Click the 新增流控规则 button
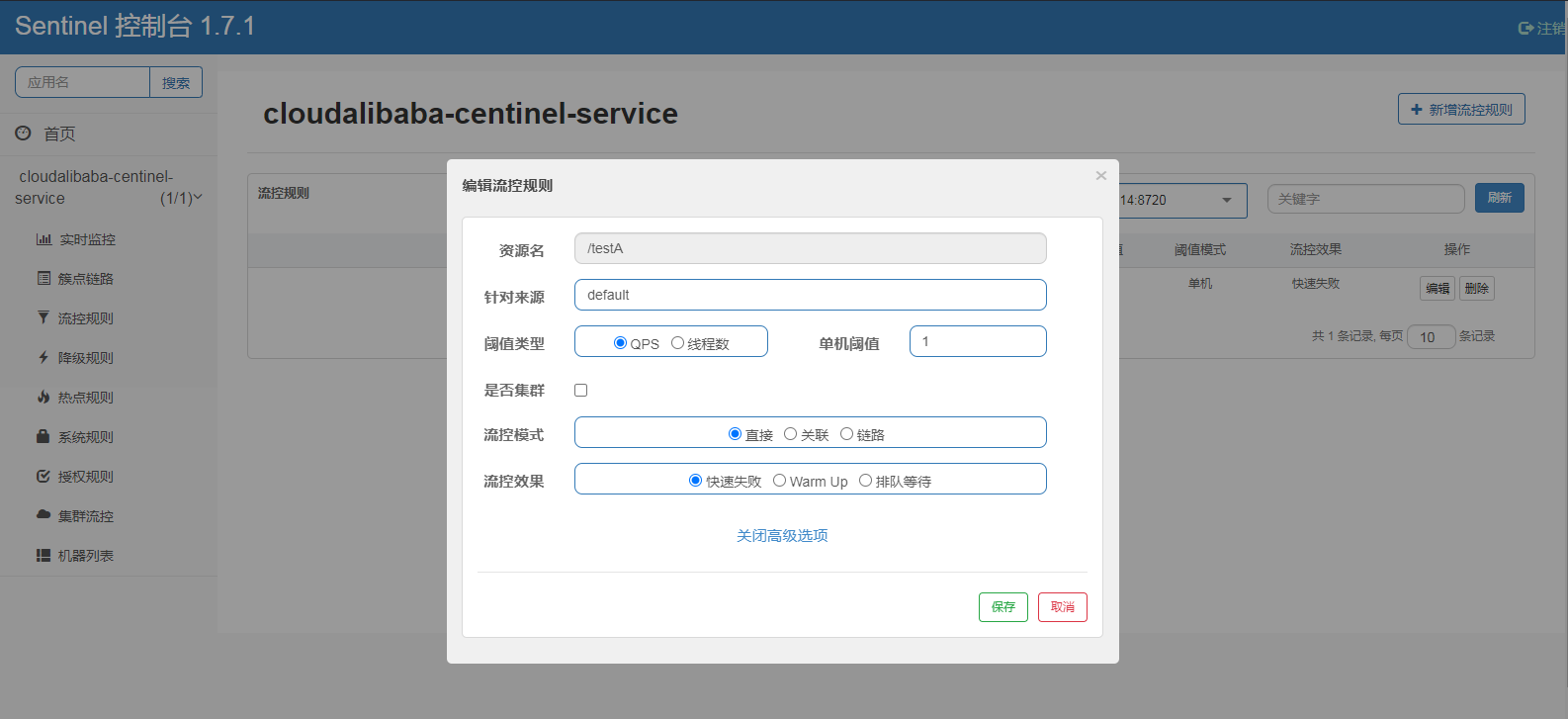This screenshot has width=1568, height=719. (1461, 109)
